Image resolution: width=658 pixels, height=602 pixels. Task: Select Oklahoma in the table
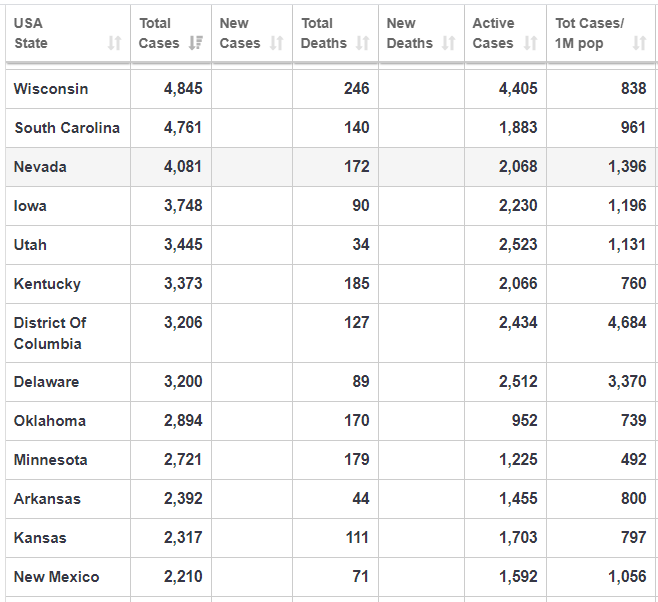click(x=50, y=421)
